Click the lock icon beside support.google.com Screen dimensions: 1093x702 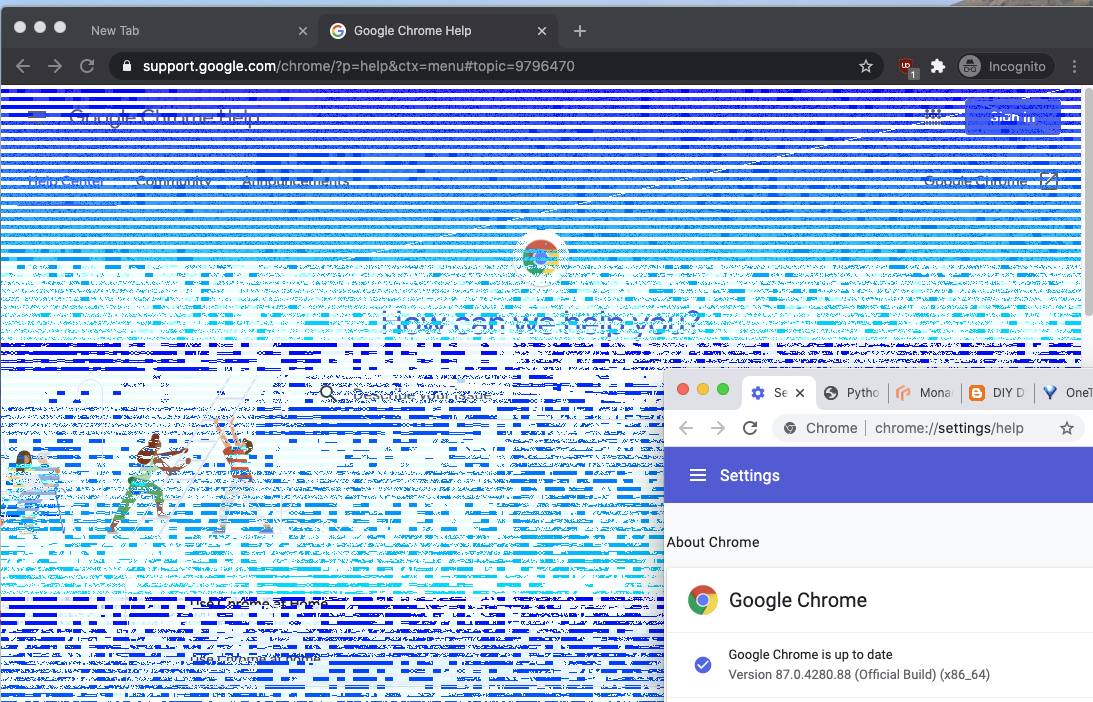[127, 66]
